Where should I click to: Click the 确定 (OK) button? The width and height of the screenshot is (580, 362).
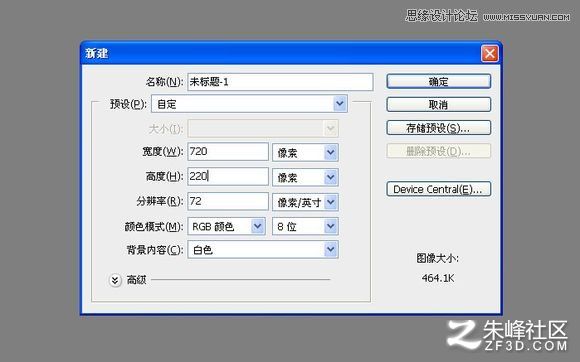click(x=439, y=81)
